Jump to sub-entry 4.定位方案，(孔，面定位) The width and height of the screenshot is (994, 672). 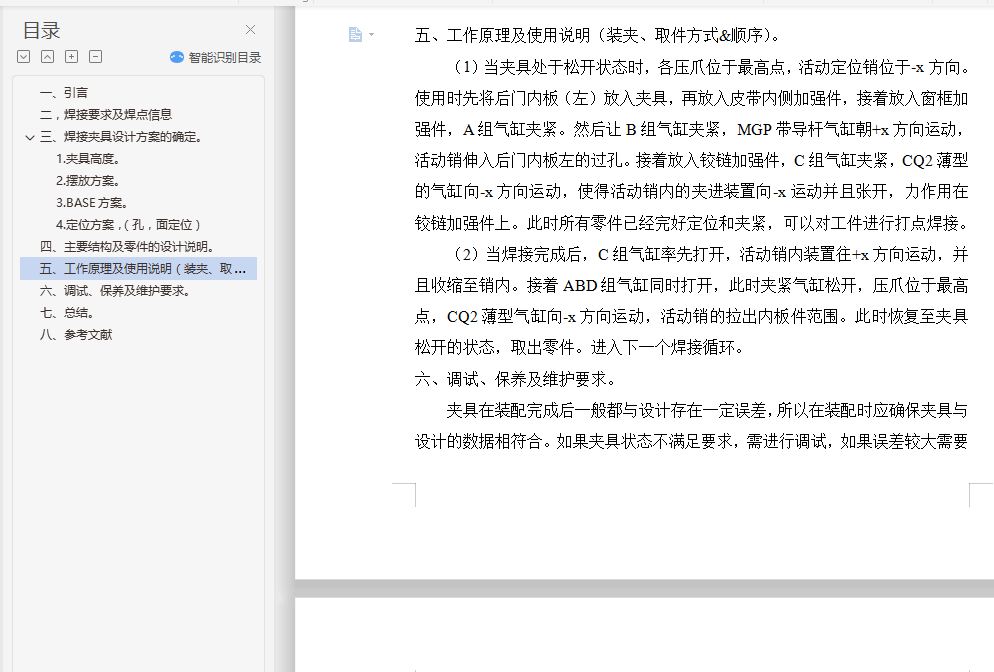(129, 224)
